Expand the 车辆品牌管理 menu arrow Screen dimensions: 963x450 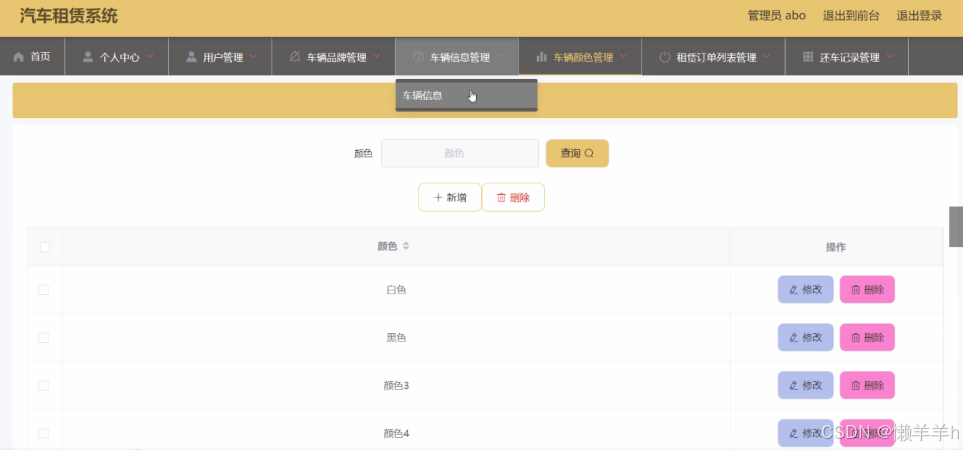coord(377,56)
